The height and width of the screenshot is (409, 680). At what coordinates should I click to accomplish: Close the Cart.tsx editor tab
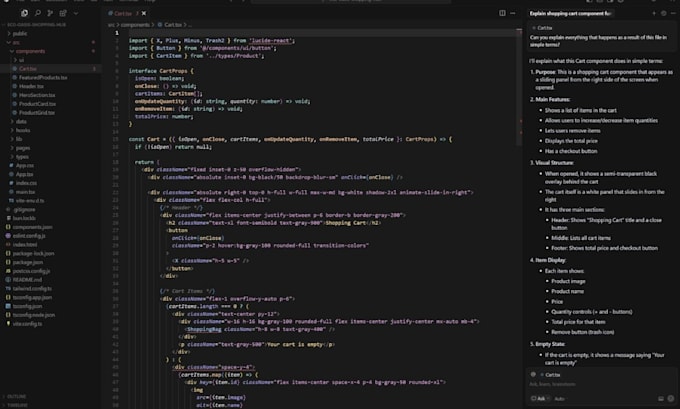point(144,13)
